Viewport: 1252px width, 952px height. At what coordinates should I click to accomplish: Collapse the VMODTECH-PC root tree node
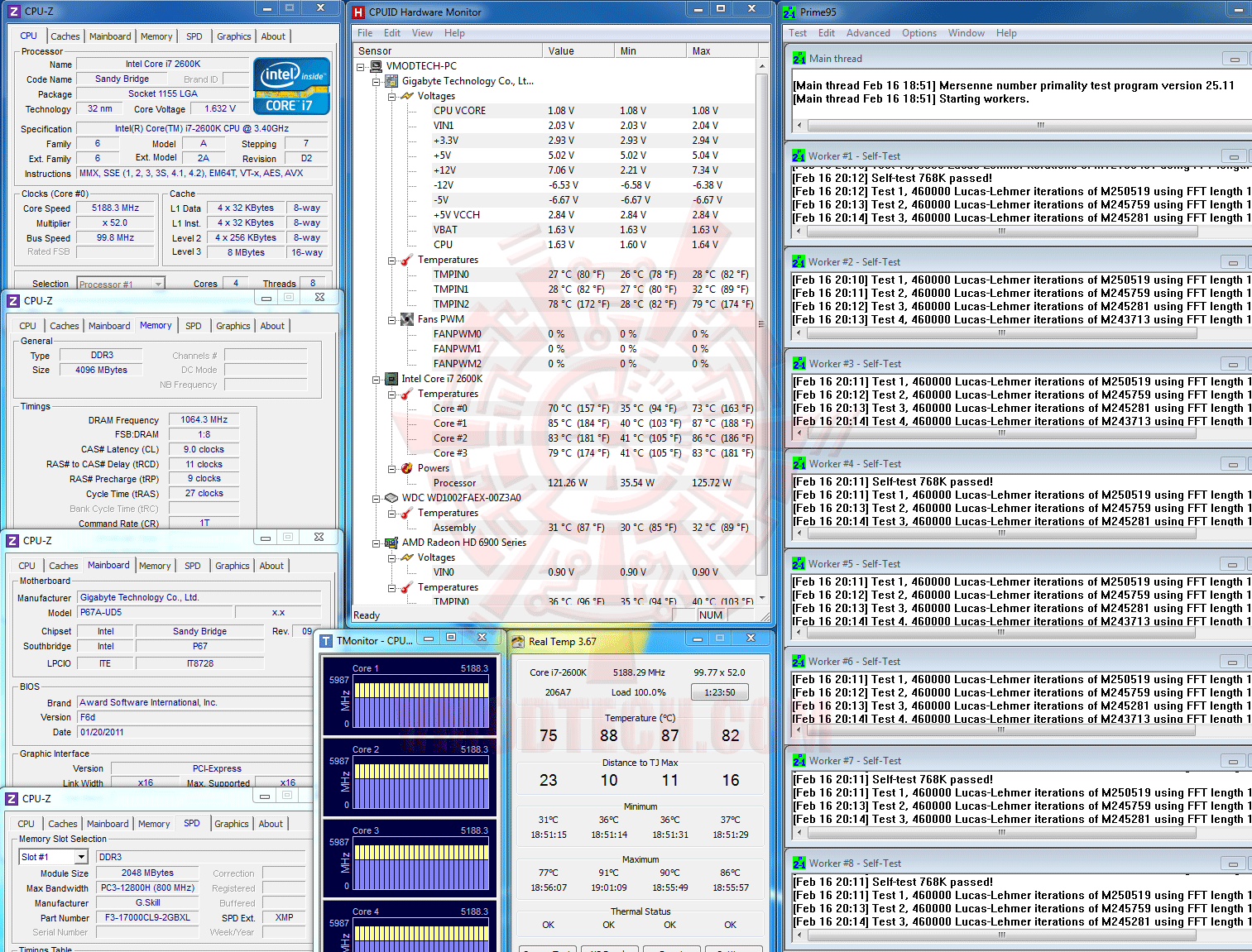[x=360, y=66]
